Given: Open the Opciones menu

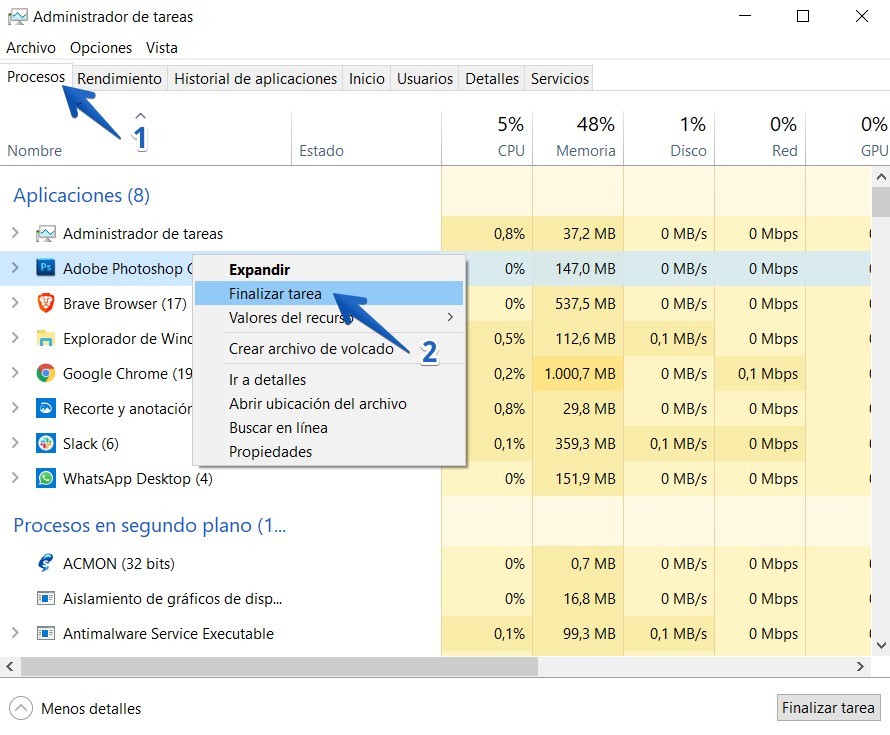Looking at the screenshot, I should tap(100, 47).
